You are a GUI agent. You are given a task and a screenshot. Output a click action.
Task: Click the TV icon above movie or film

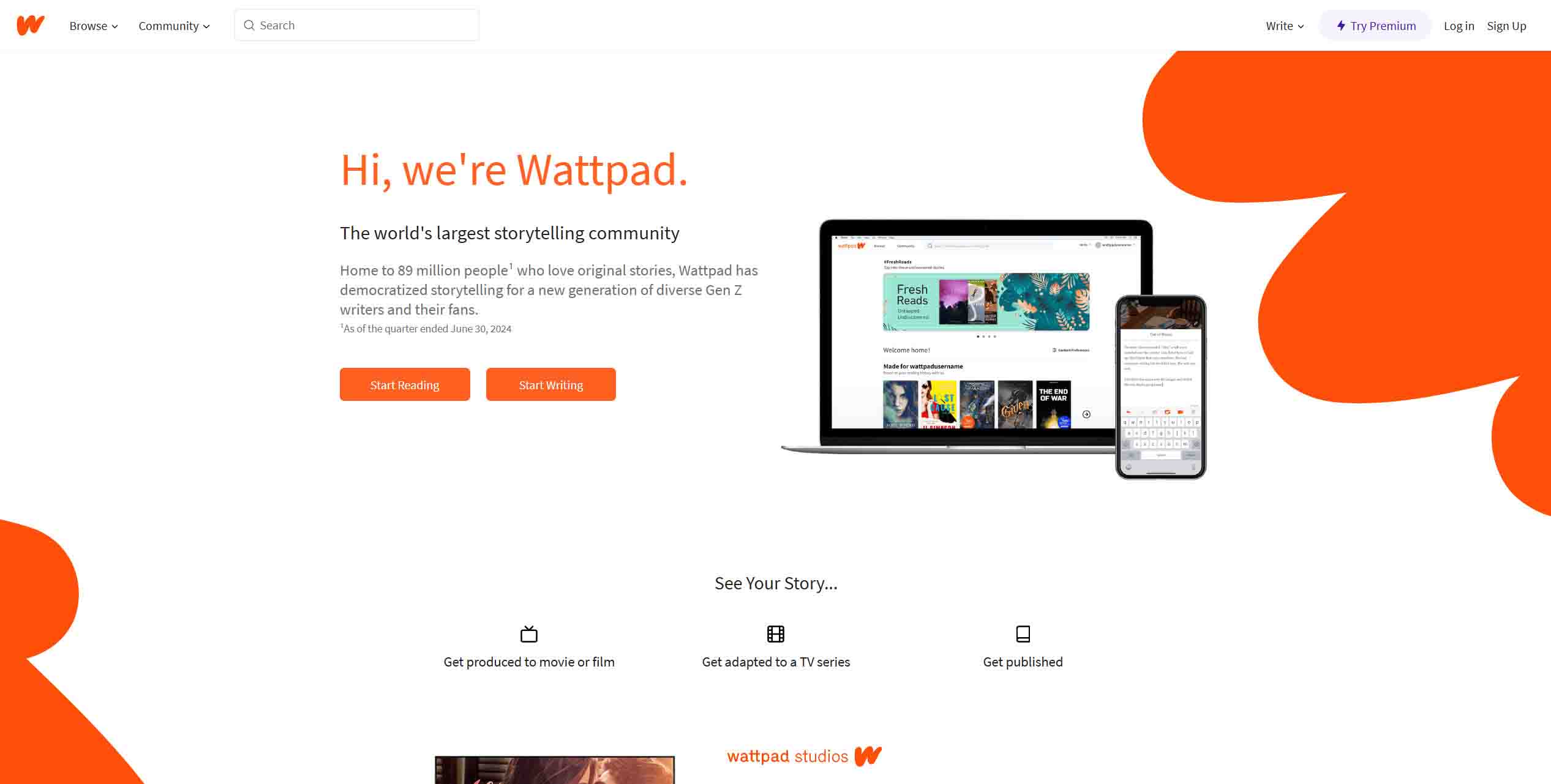[x=529, y=633]
